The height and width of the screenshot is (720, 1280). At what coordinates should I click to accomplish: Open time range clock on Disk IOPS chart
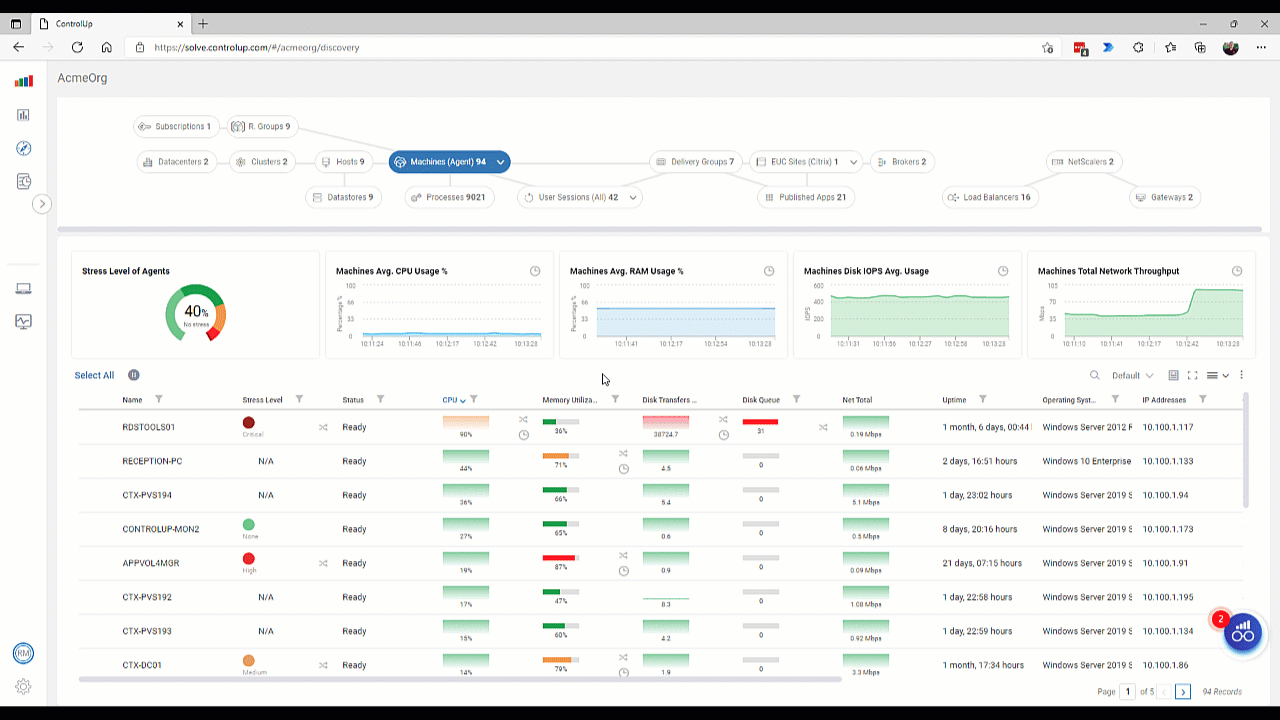(x=1003, y=271)
